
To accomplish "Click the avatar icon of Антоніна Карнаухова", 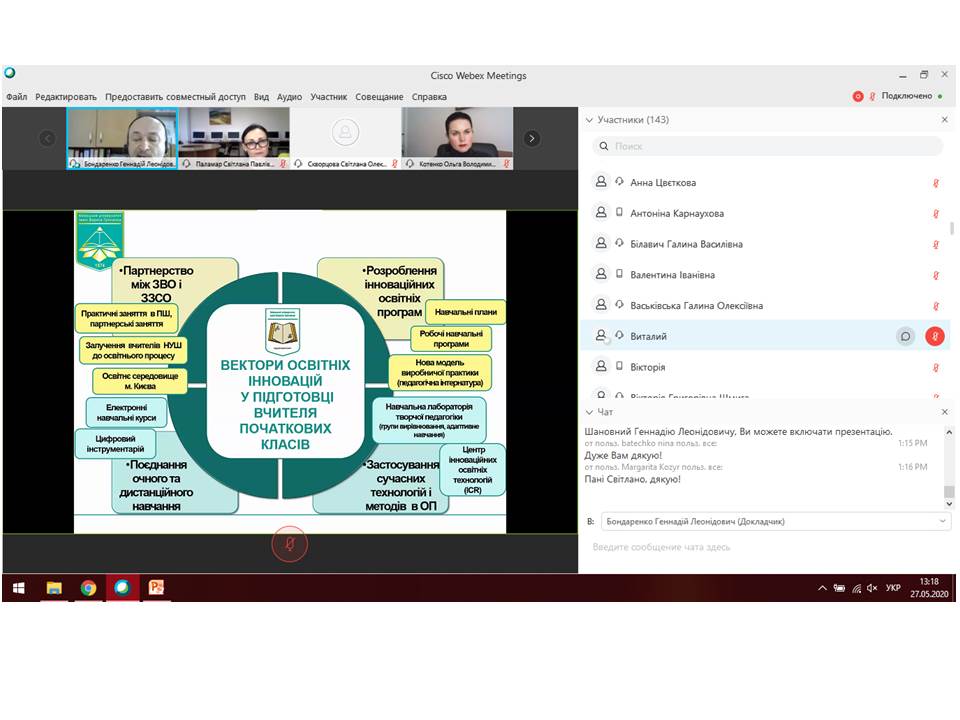I will pyautogui.click(x=601, y=213).
